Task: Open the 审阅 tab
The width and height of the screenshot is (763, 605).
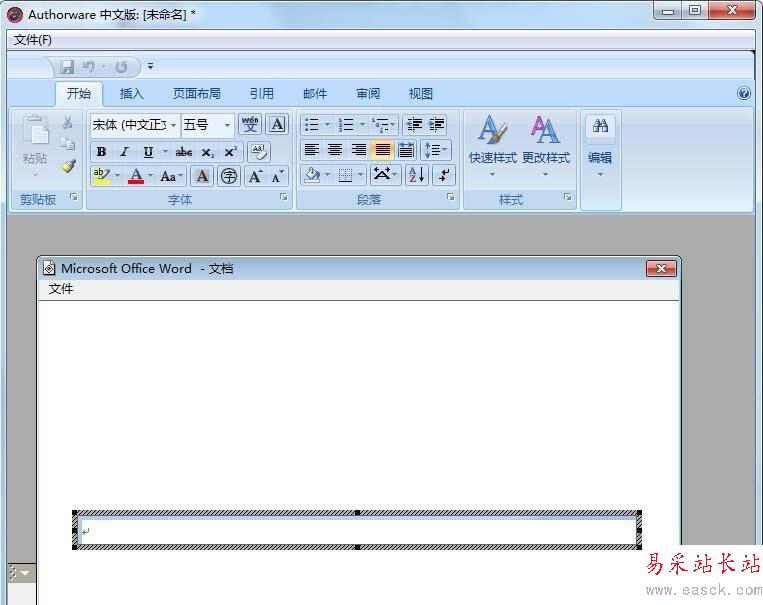Action: (x=368, y=93)
